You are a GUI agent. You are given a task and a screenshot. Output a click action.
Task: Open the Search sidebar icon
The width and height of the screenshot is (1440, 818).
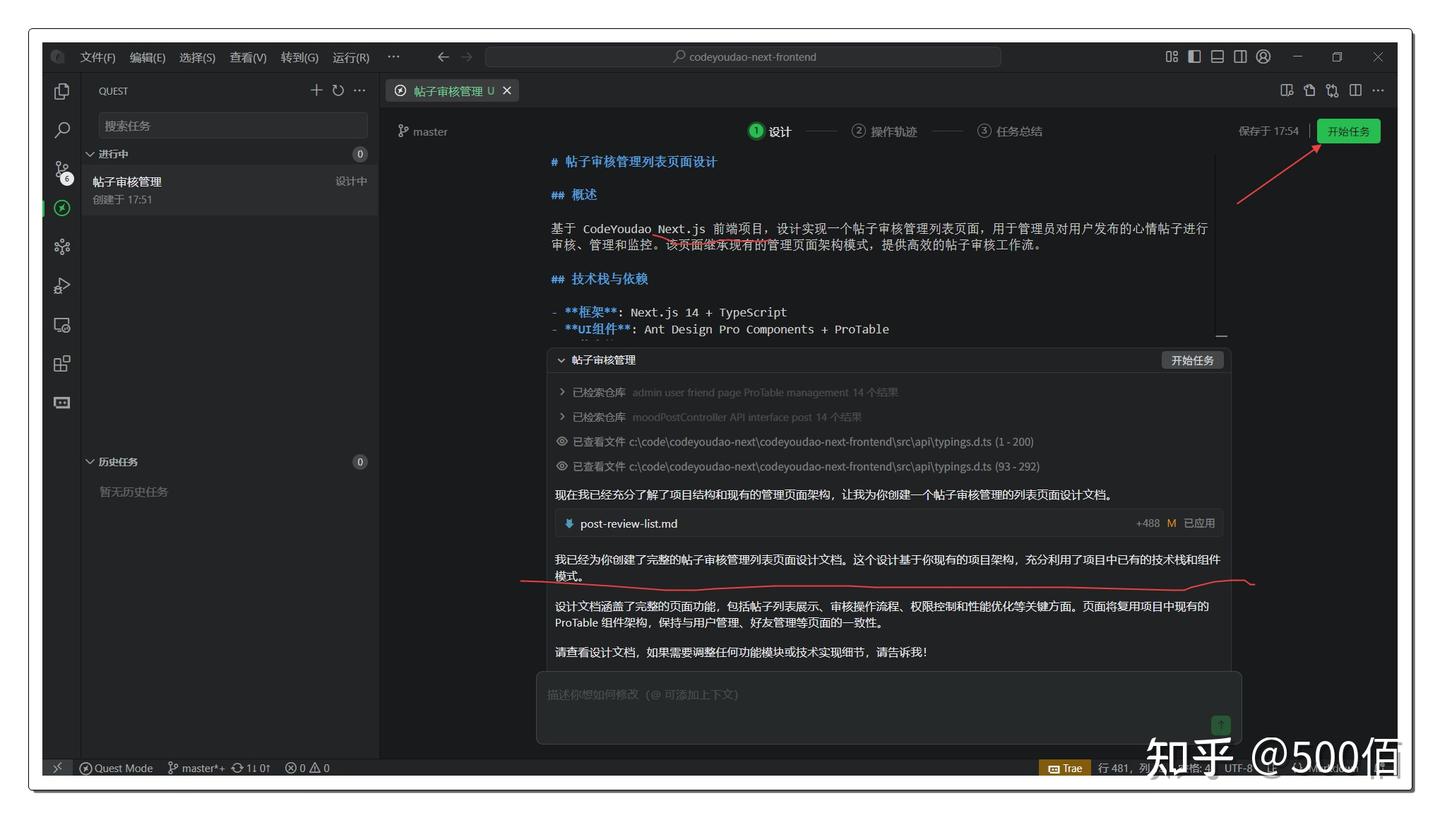click(x=62, y=130)
